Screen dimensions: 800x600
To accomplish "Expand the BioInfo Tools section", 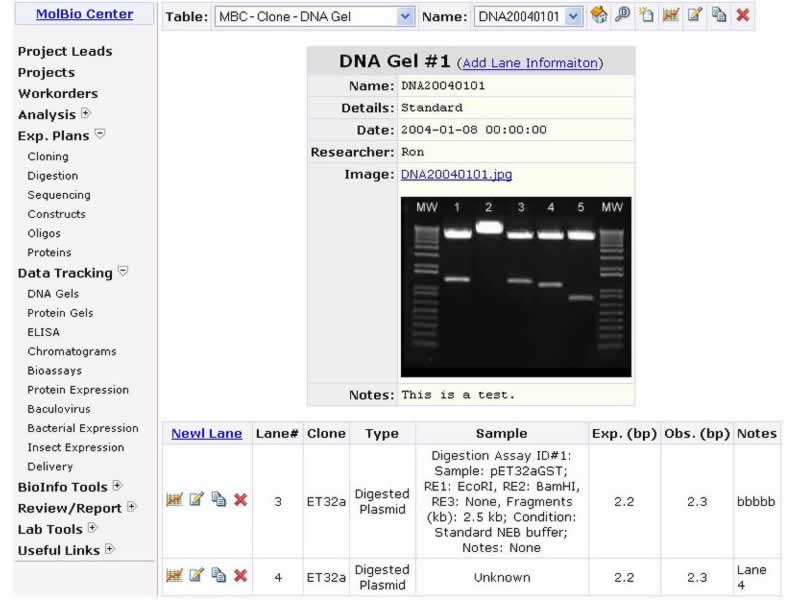I will 117,486.
